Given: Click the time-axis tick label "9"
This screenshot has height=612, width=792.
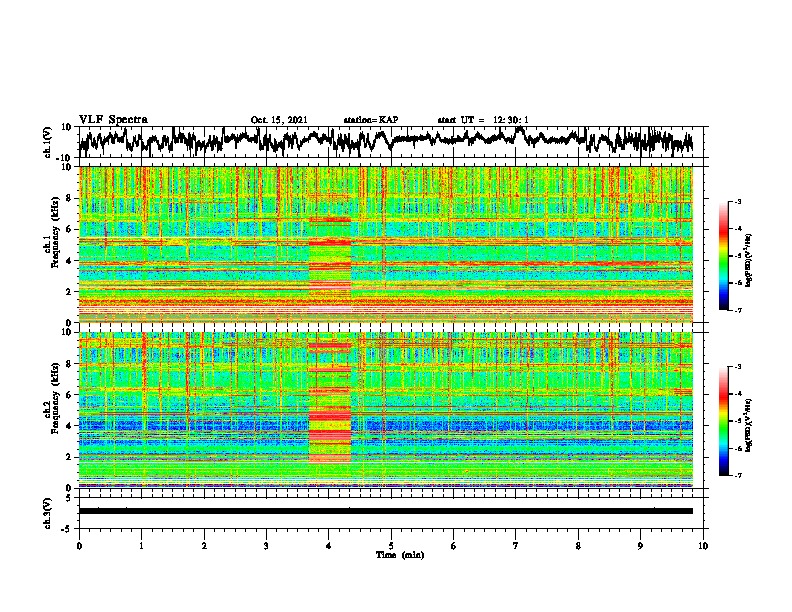Looking at the screenshot, I should click(640, 546).
